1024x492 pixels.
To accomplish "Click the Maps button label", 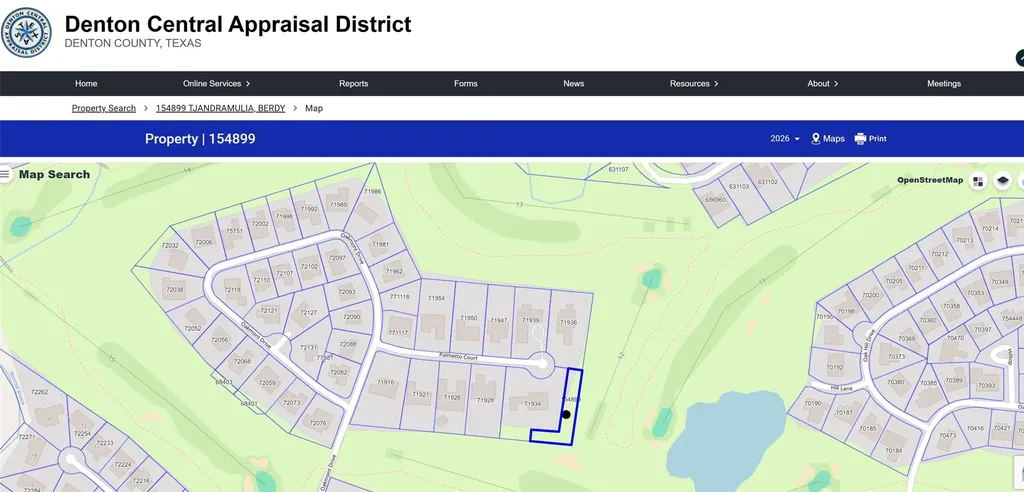I will click(x=833, y=139).
